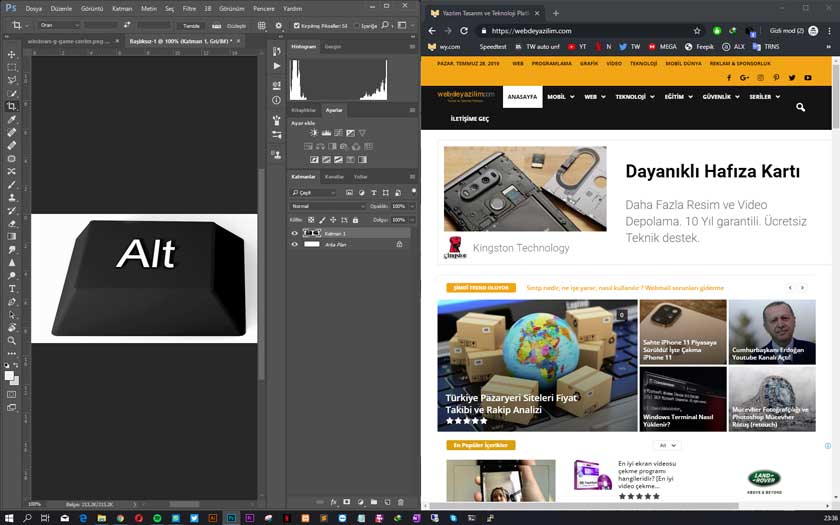Open the Oran crop ratio dropdown
Screen dimensions: 840x525
click(59, 25)
